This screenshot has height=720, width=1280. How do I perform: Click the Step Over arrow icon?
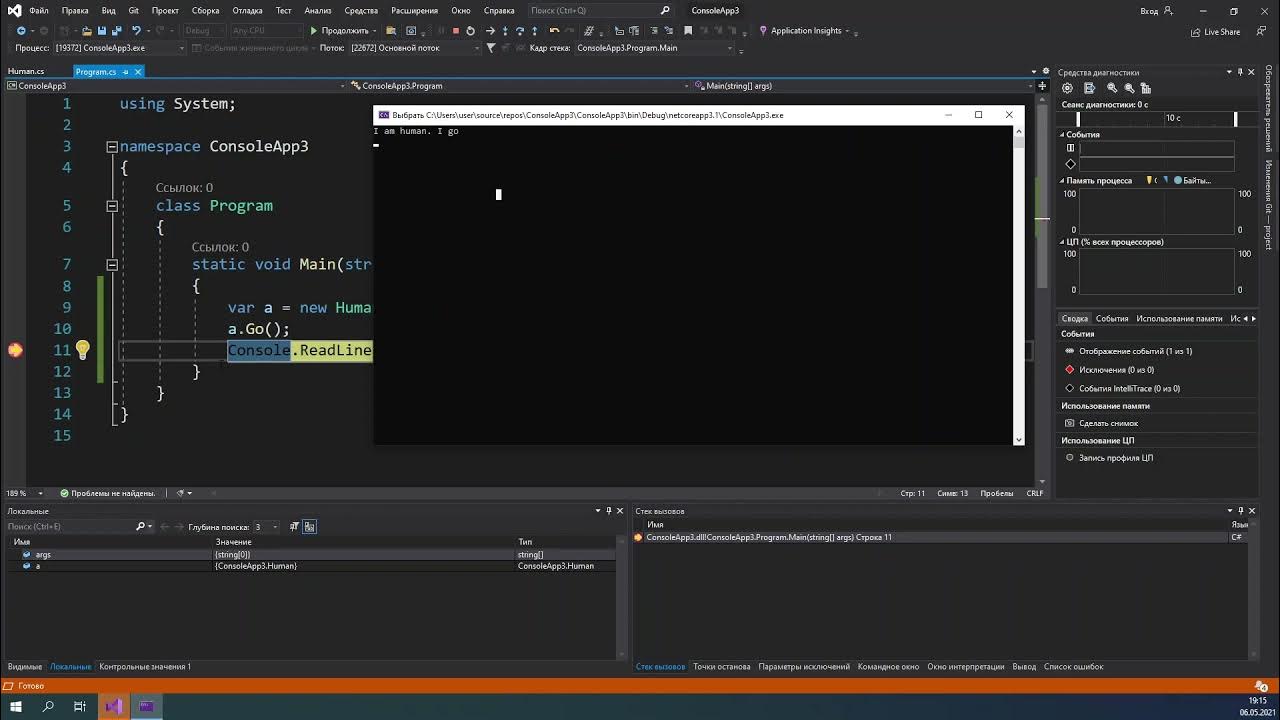(x=519, y=30)
